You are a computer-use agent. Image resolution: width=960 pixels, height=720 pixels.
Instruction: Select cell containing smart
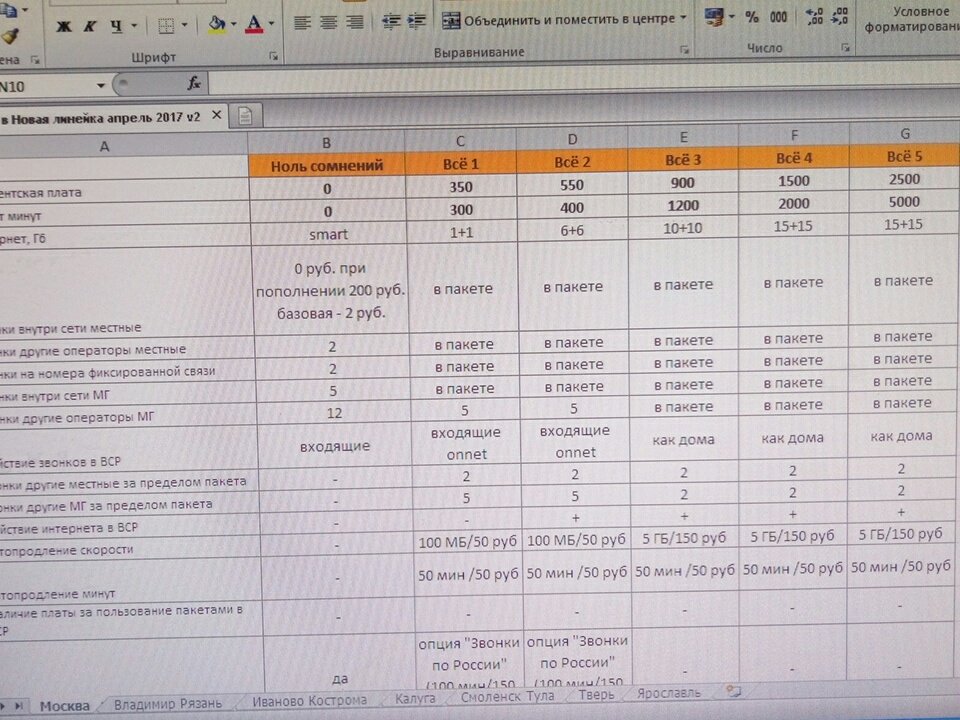tap(328, 234)
